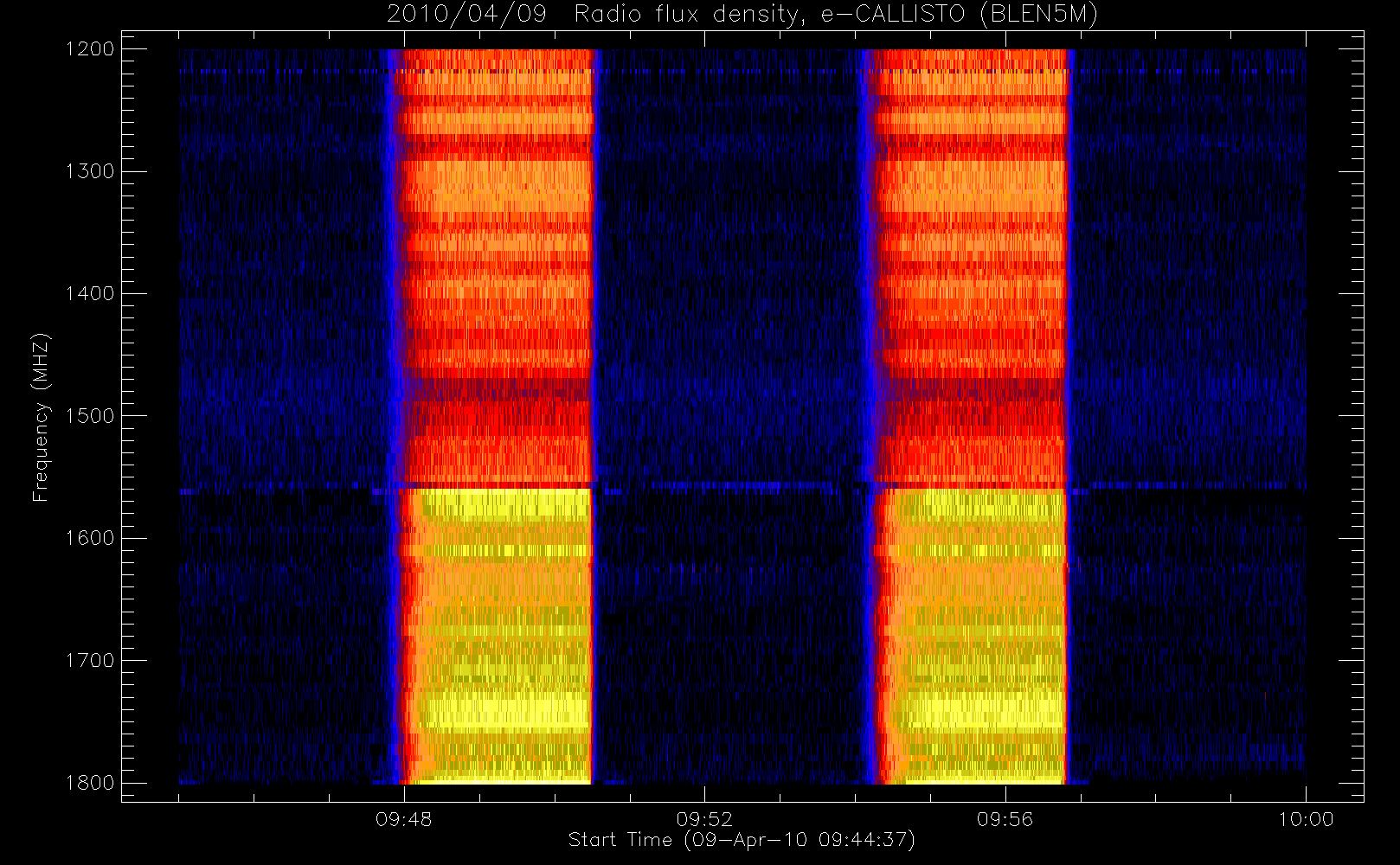Select the 1200 frequency tick label
1400x865 pixels.
pyautogui.click(x=90, y=49)
